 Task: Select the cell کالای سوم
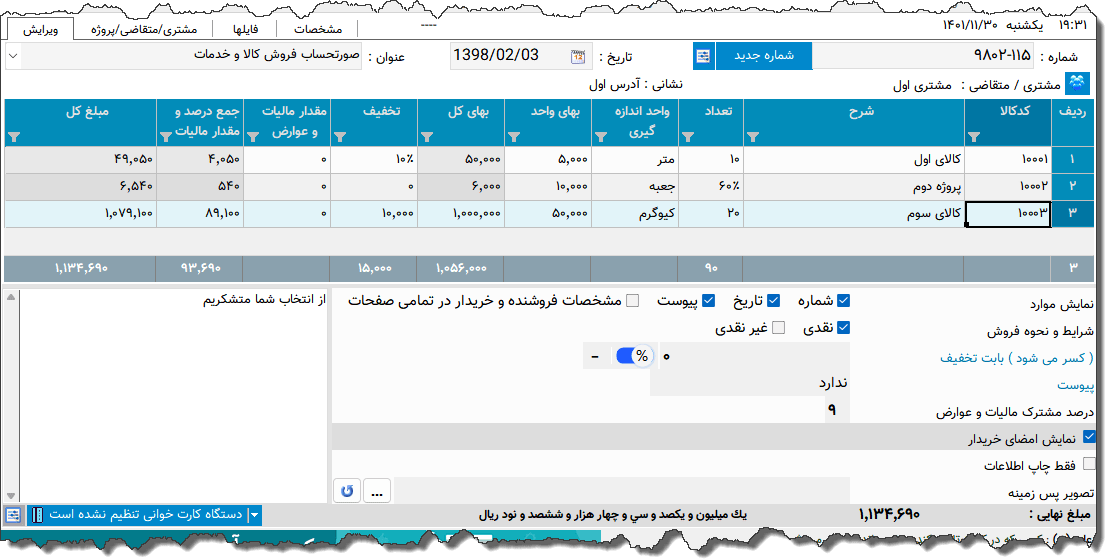coord(854,214)
